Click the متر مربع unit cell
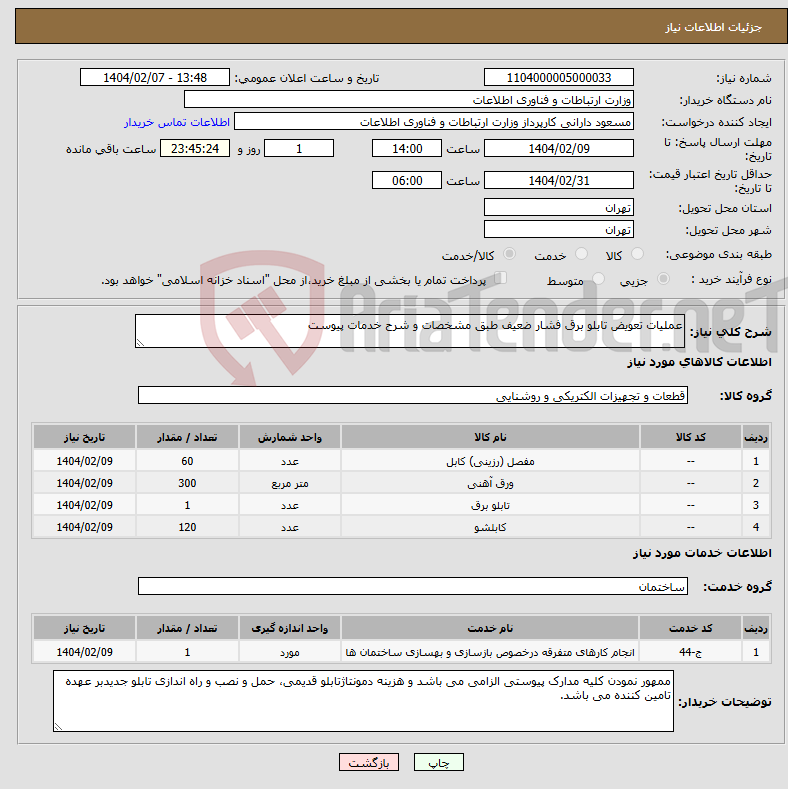Image resolution: width=788 pixels, height=789 pixels. tap(290, 483)
